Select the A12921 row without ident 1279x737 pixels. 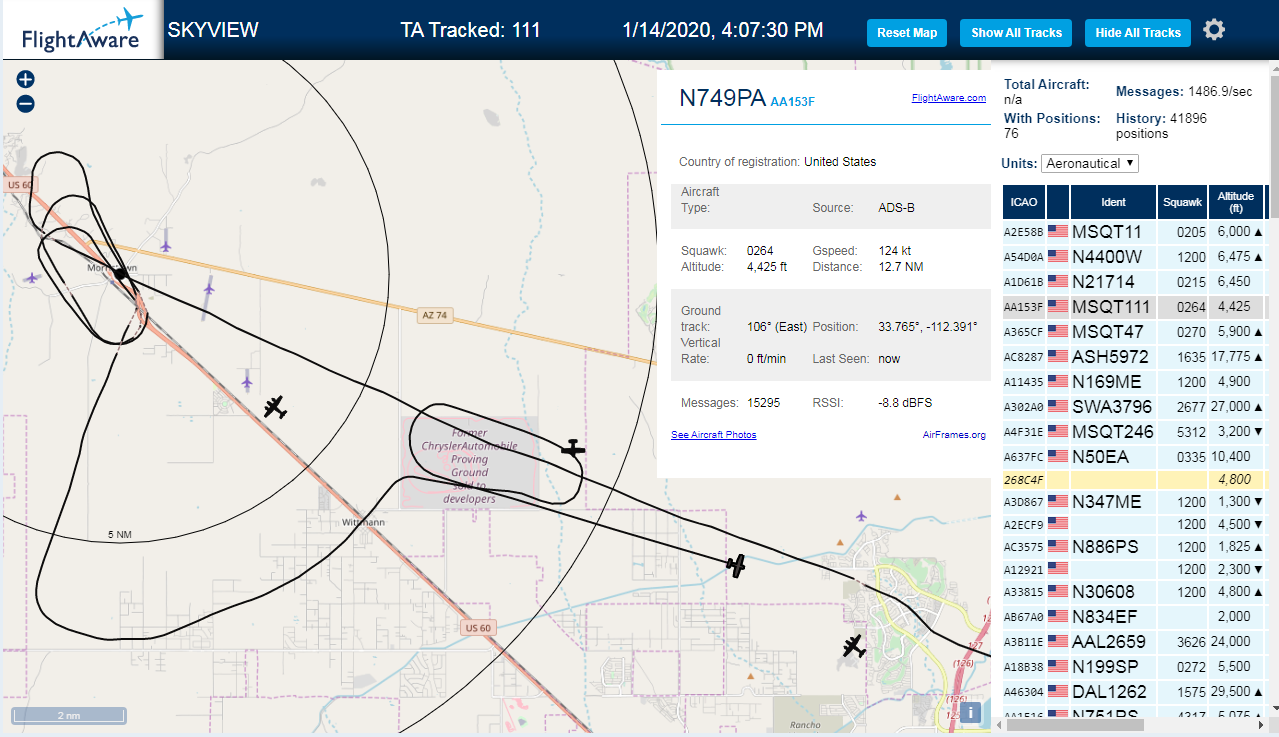(1134, 569)
